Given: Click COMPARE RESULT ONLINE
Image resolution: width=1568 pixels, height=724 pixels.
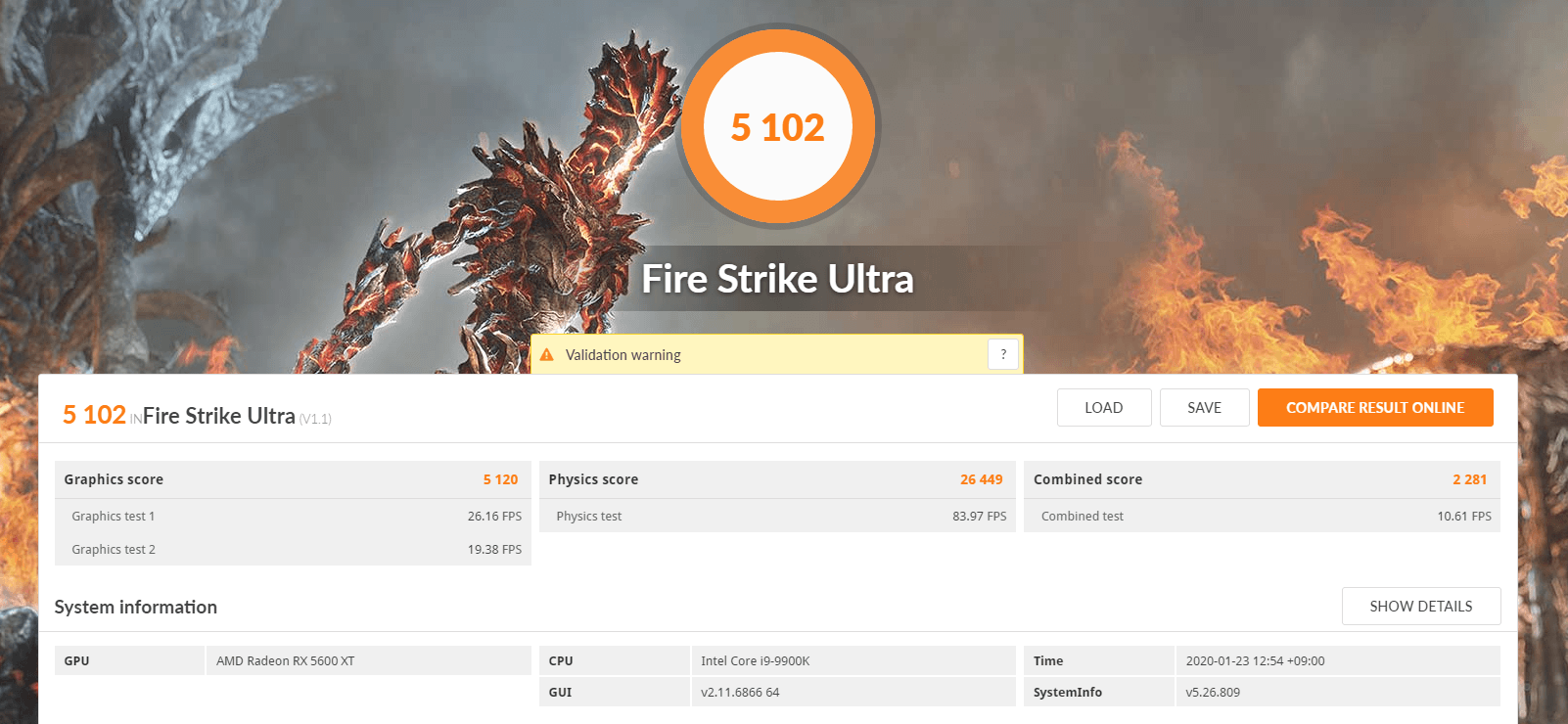Looking at the screenshot, I should (x=1375, y=408).
